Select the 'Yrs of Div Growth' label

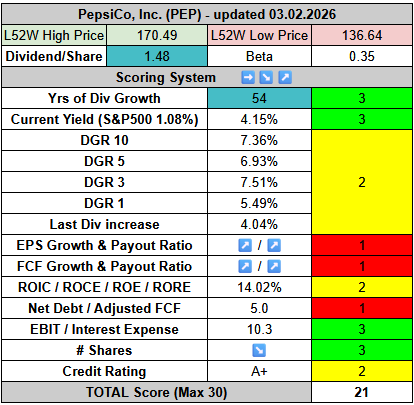point(104,98)
